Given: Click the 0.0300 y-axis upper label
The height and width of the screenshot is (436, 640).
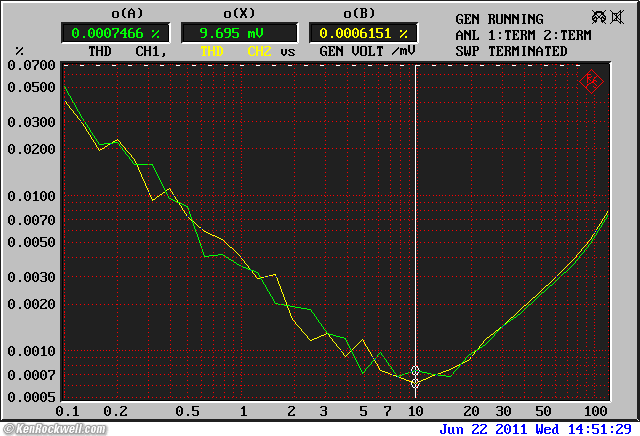Looking at the screenshot, I should [x=31, y=122].
